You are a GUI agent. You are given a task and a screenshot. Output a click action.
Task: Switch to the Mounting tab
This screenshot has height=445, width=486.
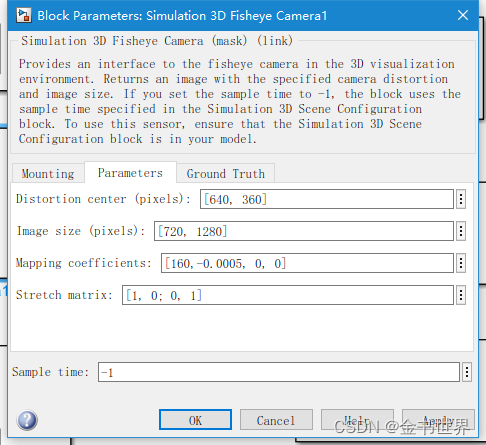[x=48, y=173]
